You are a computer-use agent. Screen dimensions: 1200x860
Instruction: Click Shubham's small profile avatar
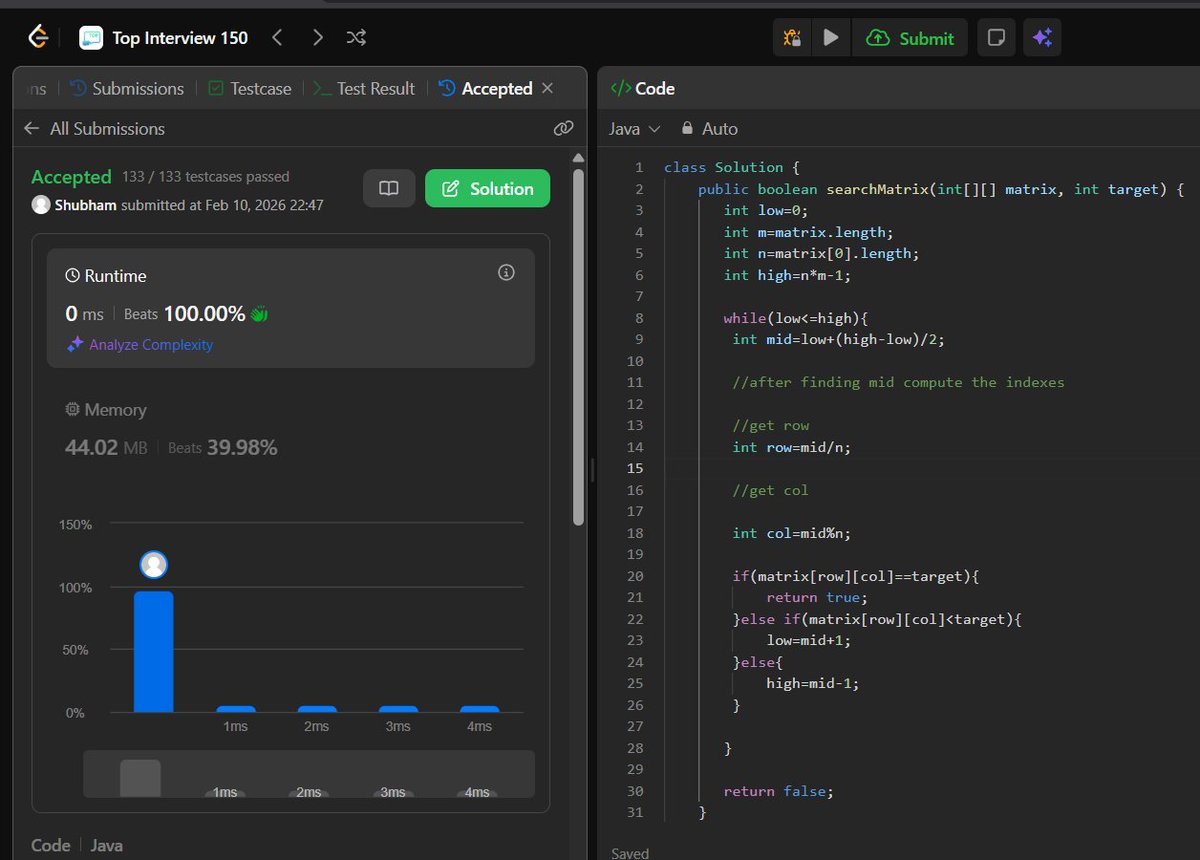tap(41, 205)
